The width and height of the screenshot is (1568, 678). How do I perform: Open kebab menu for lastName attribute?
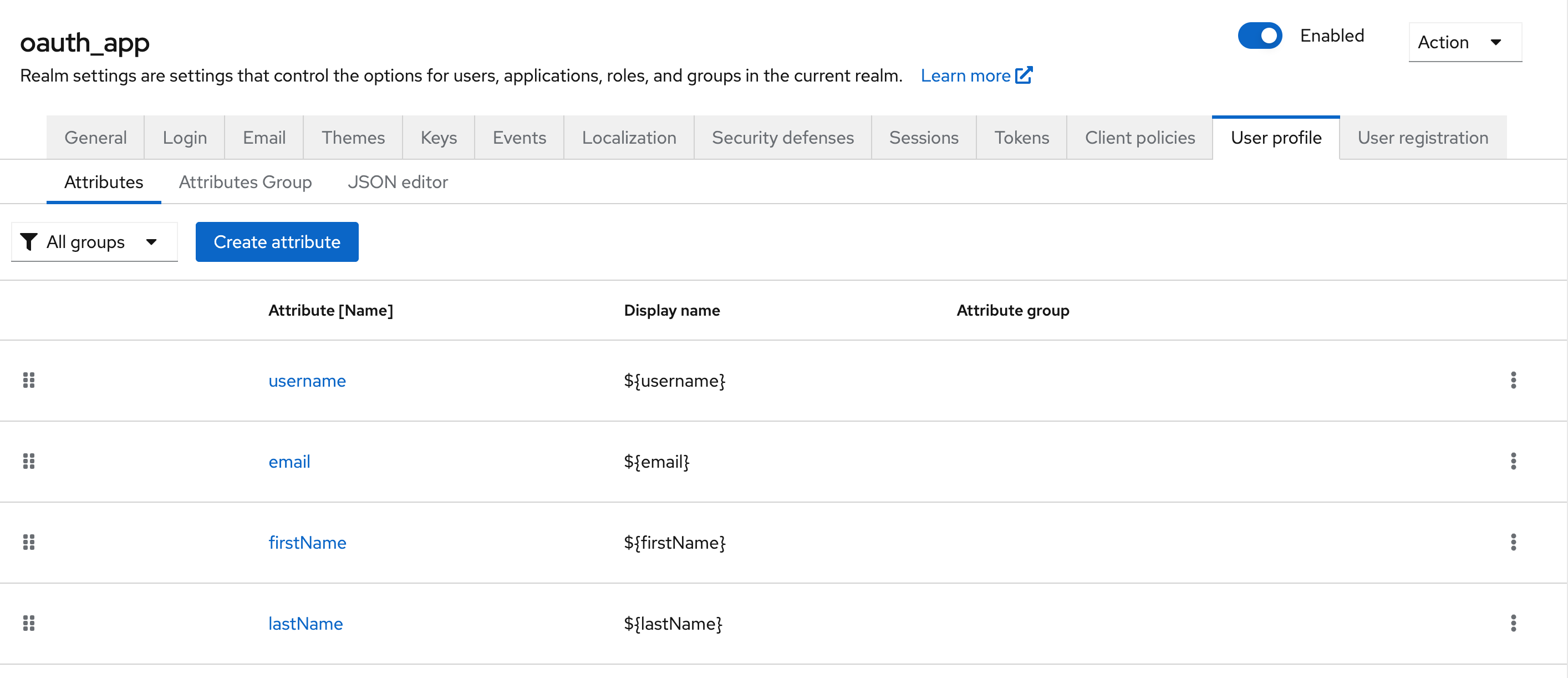coord(1513,623)
